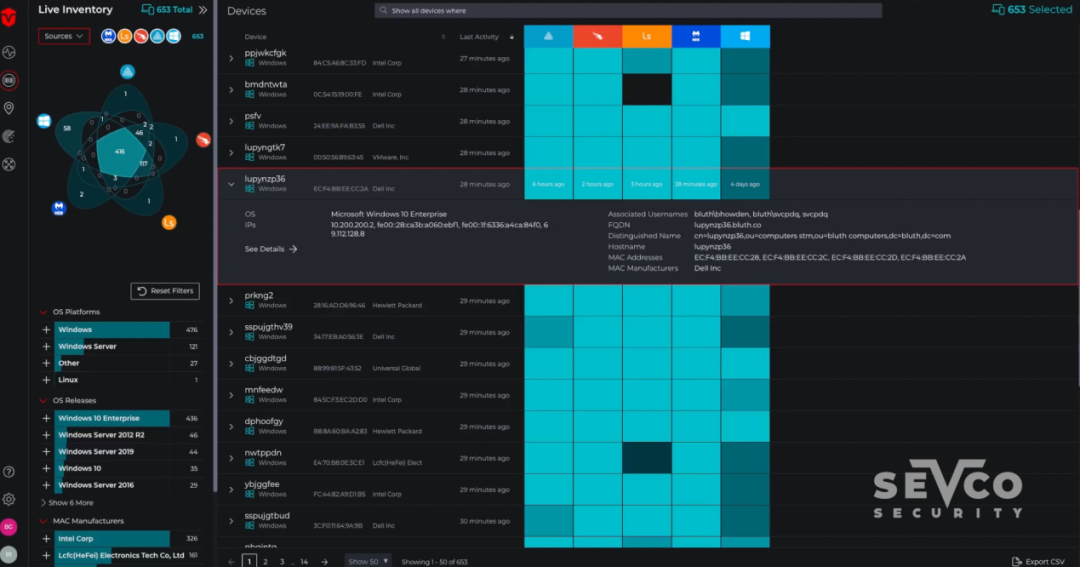Expand bmdntwta device row
1080x567 pixels.
coord(231,90)
